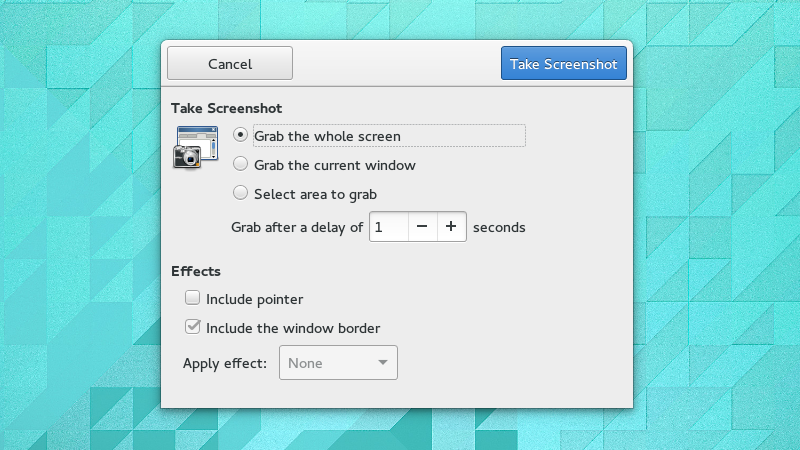Click the Include pointer label text
The image size is (800, 450).
255,299
